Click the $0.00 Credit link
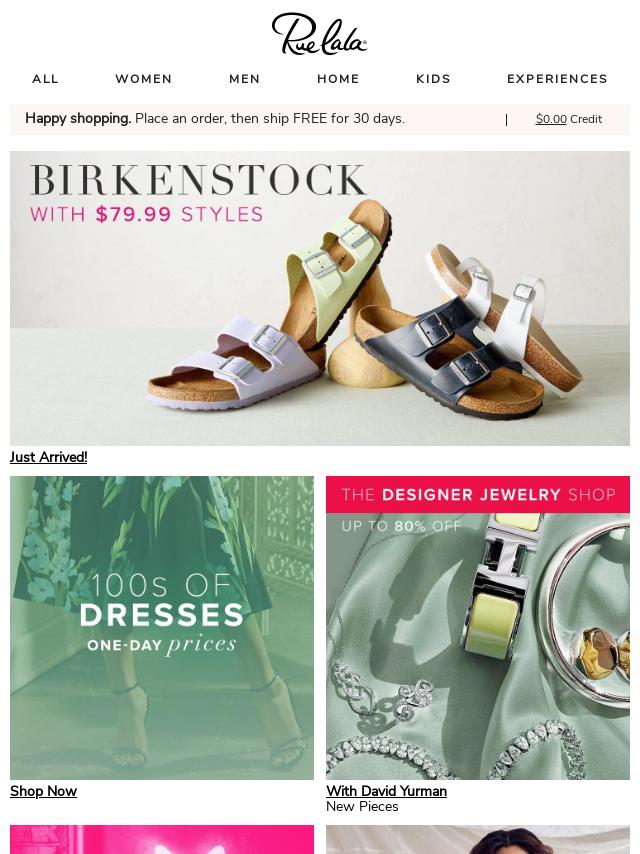640x854 pixels. 569,119
